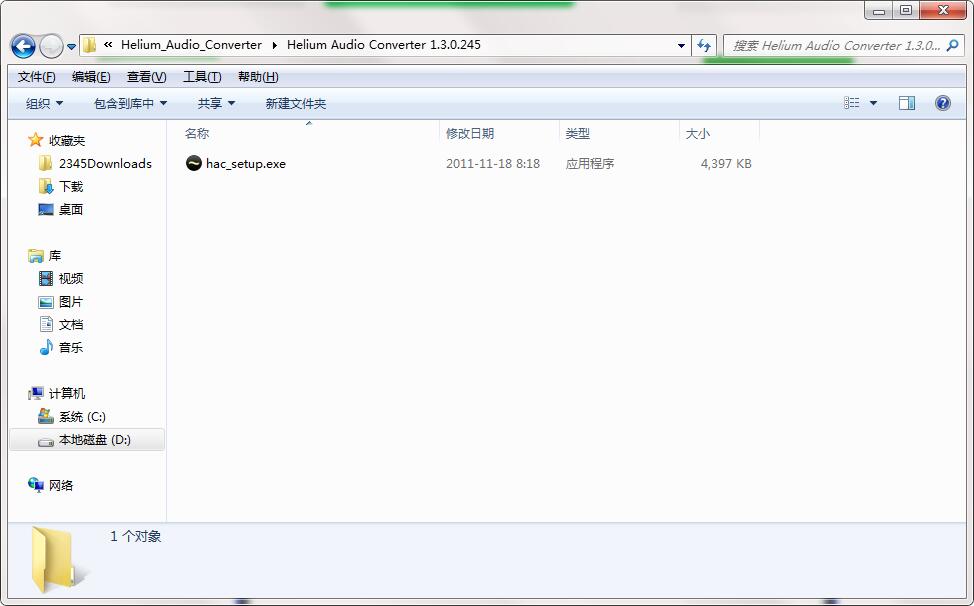Image resolution: width=974 pixels, height=606 pixels.
Task: Click the 网络 network icon
Action: click(36, 485)
